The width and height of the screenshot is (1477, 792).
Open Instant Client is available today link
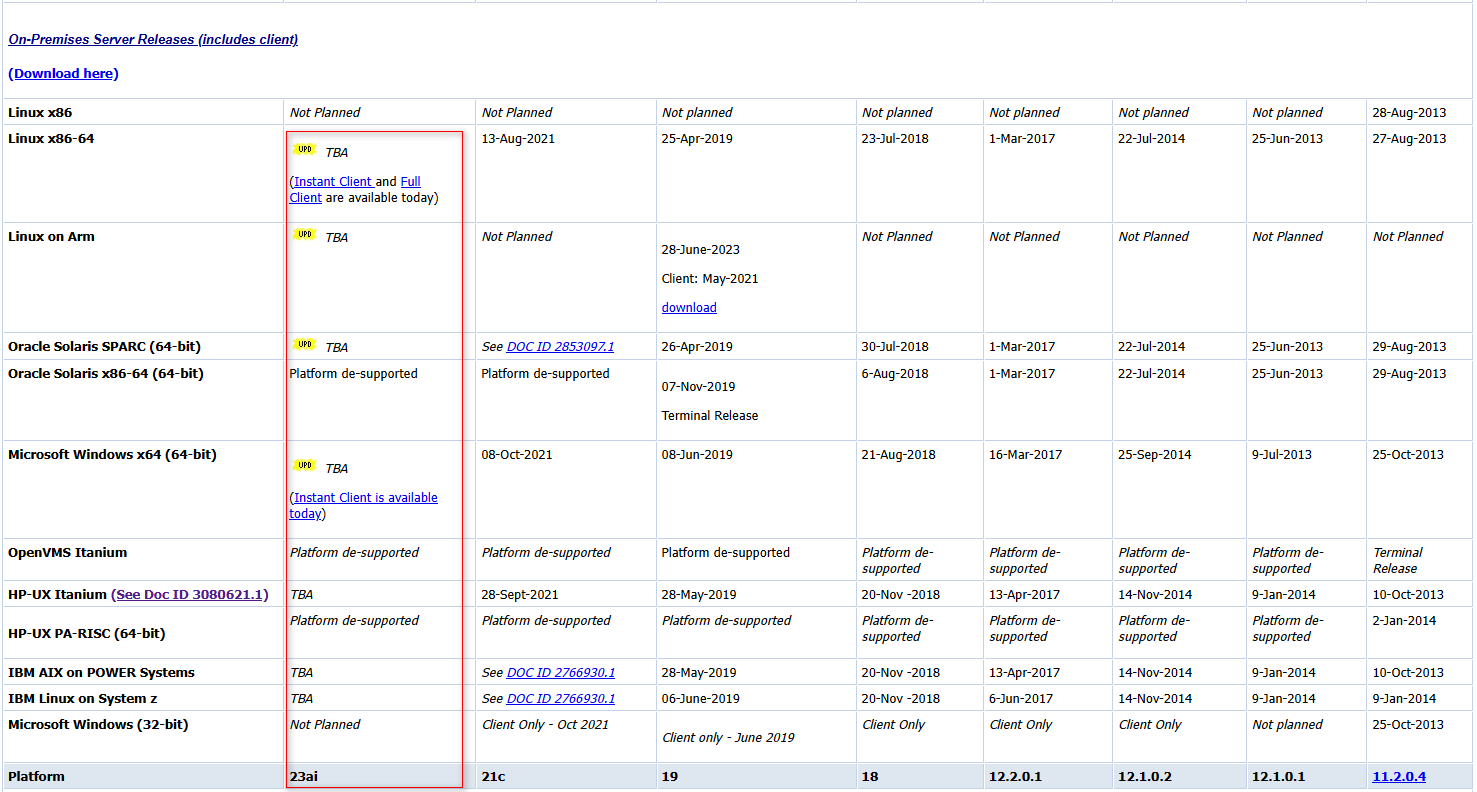[364, 506]
